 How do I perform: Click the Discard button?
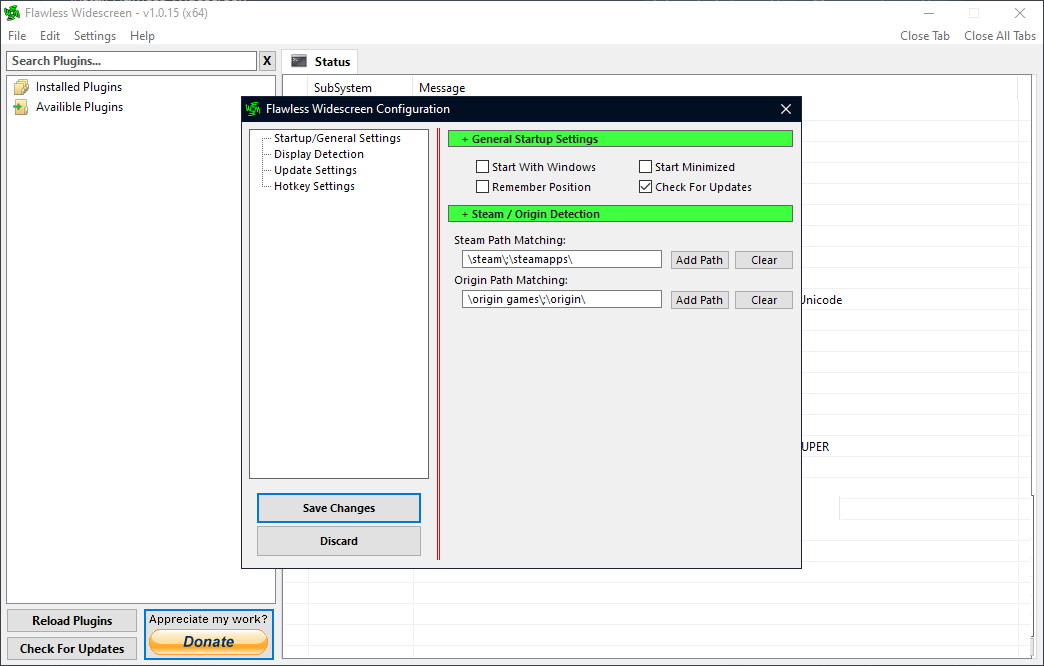coord(339,541)
